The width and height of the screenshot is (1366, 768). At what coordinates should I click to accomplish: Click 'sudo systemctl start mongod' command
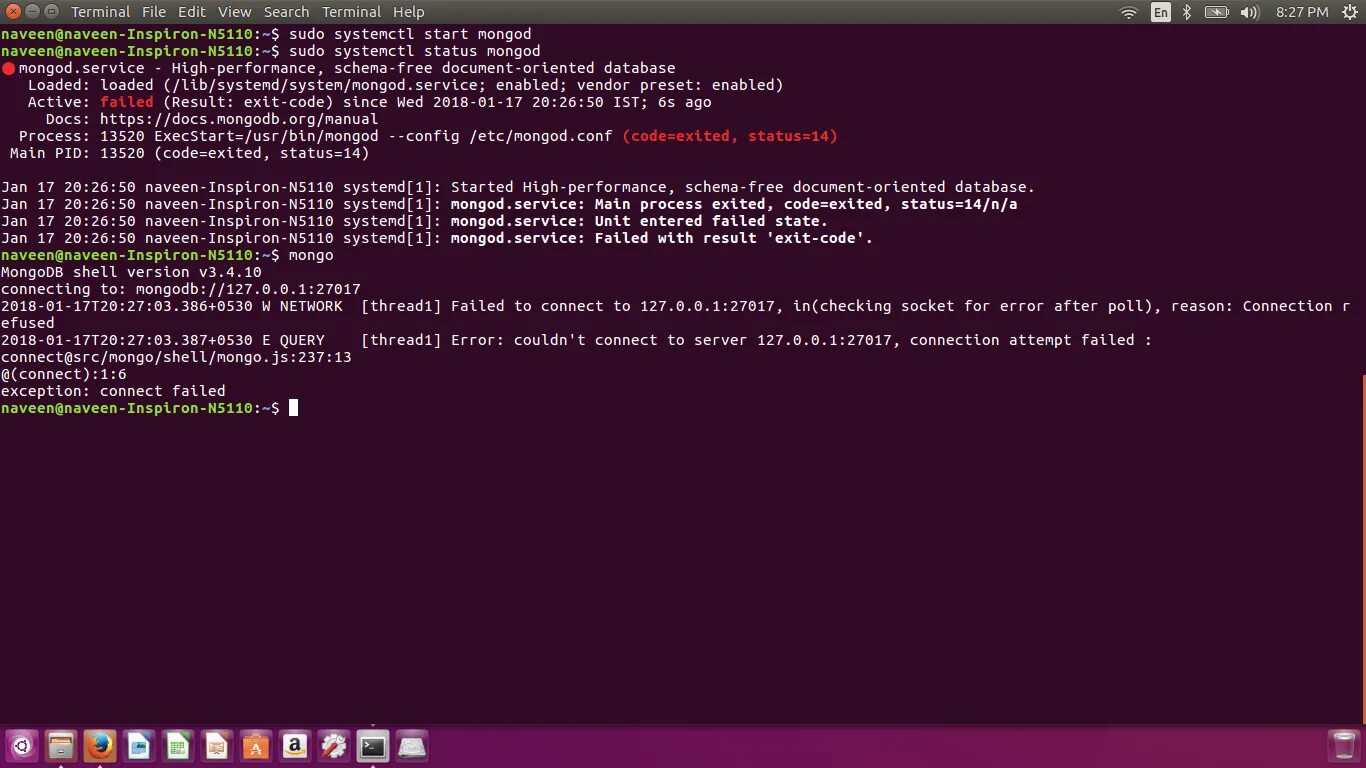click(410, 34)
